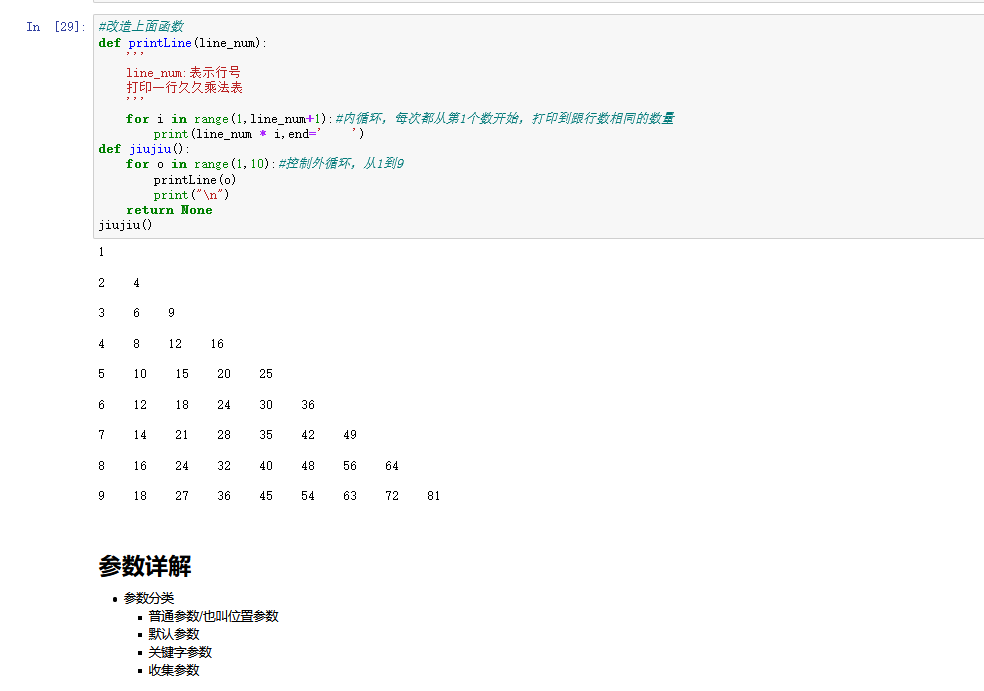This screenshot has height=691, width=984.
Task: Click the 'def jiujiu():' line
Action: pos(144,149)
